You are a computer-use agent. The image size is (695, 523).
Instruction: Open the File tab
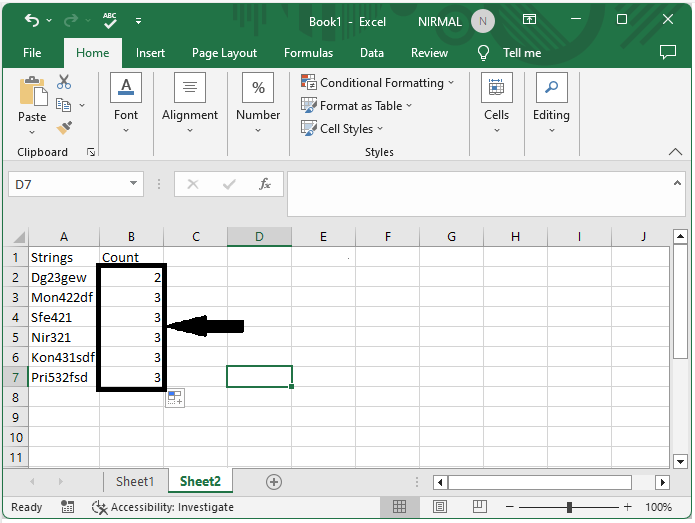click(x=32, y=53)
